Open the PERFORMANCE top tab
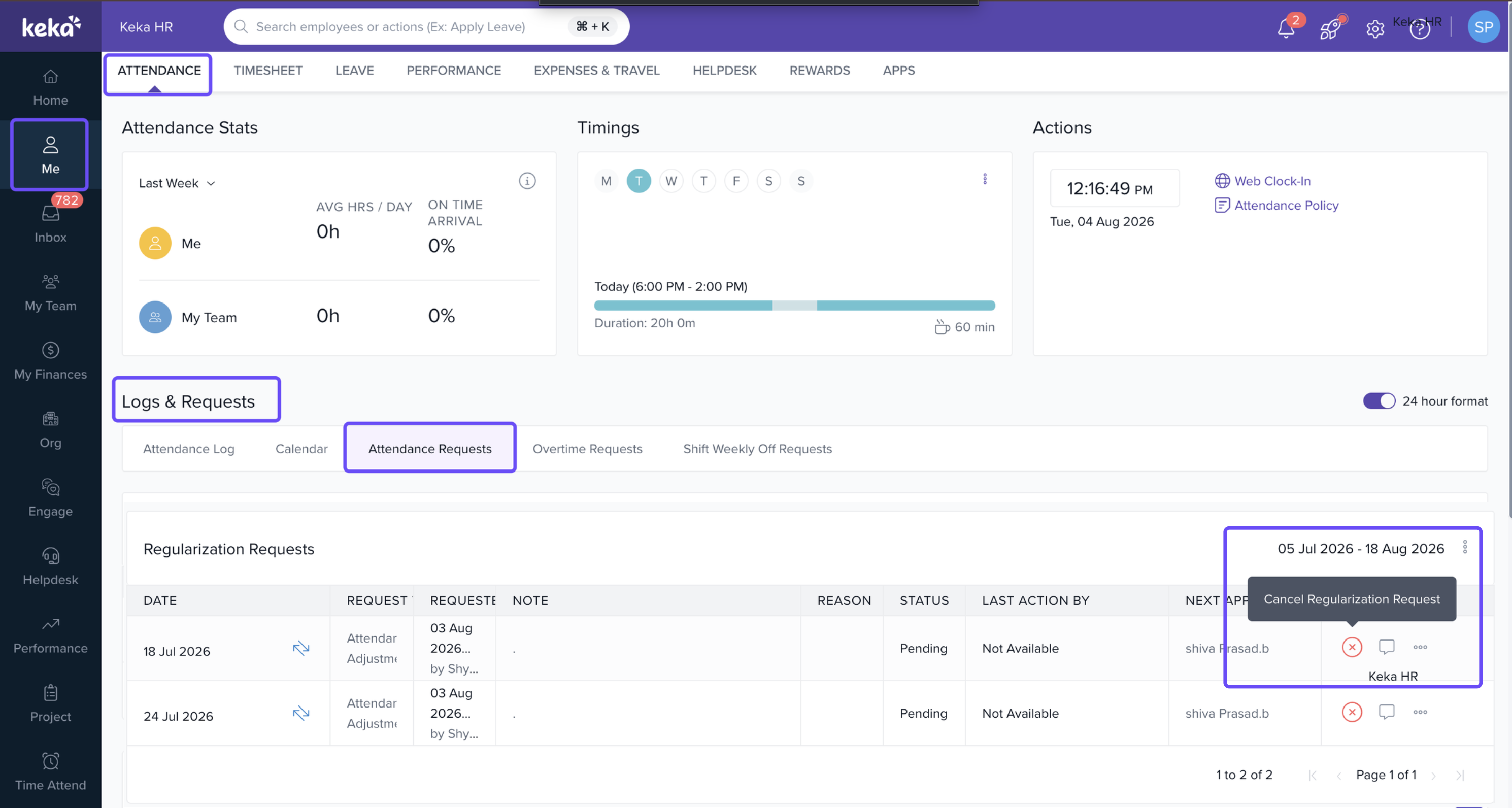 tap(454, 71)
